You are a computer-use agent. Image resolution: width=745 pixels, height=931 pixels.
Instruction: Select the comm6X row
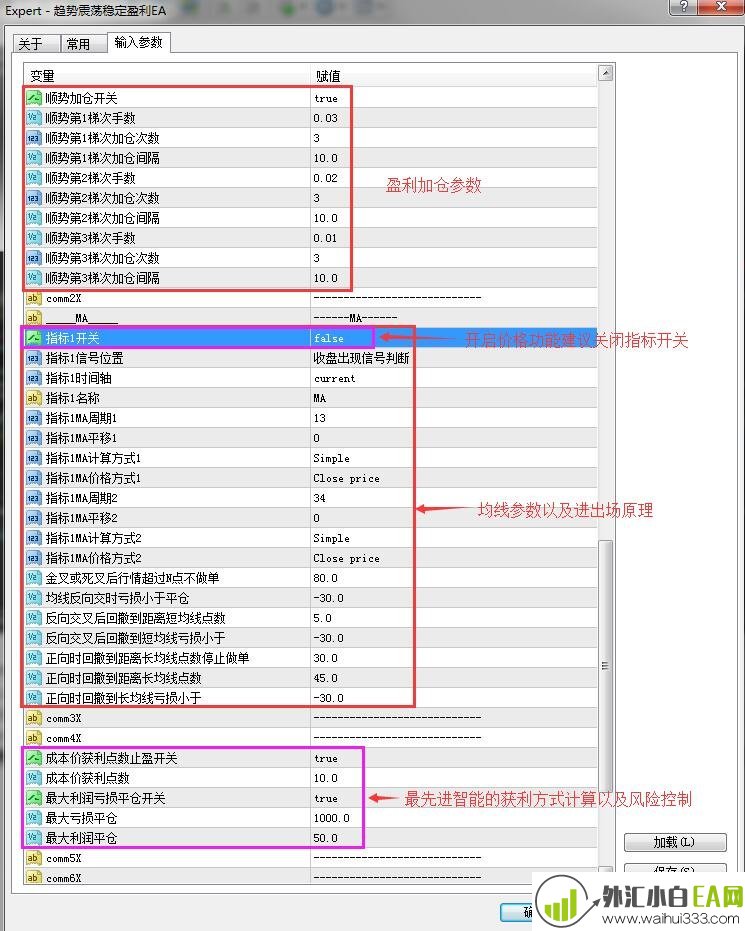[x=310, y=878]
